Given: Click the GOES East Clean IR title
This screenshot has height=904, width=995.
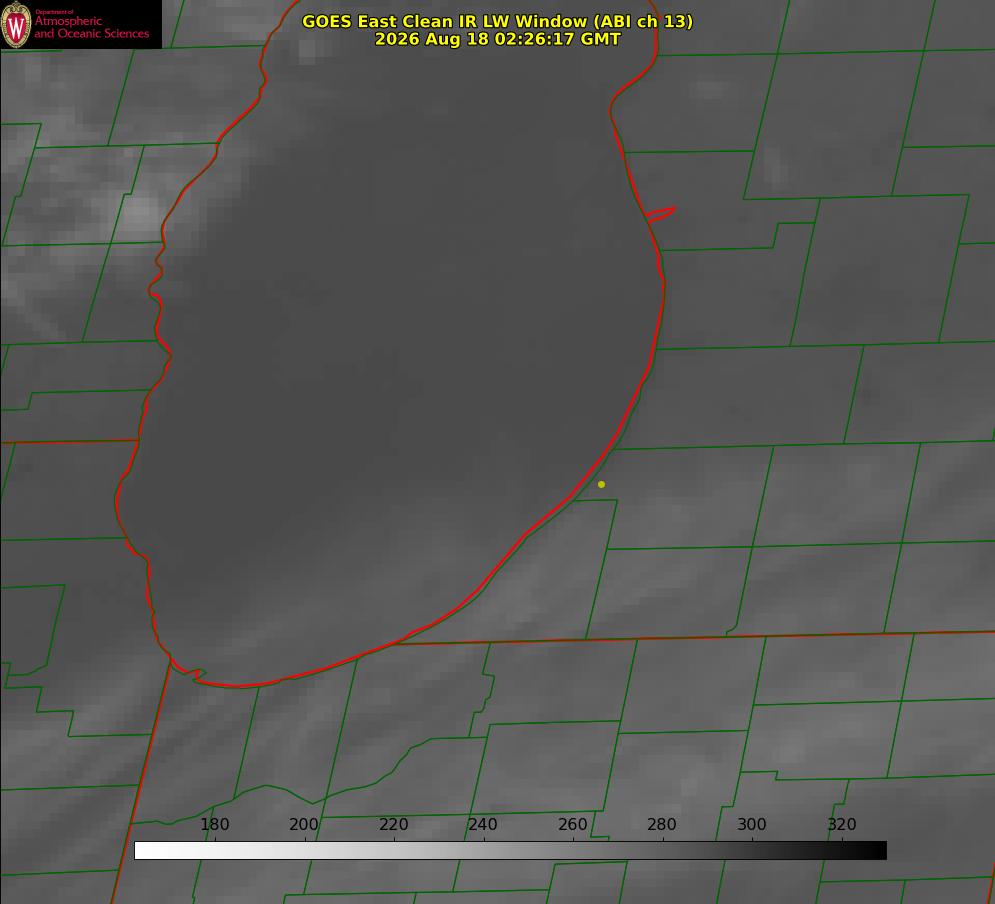Looking at the screenshot, I should (498, 21).
